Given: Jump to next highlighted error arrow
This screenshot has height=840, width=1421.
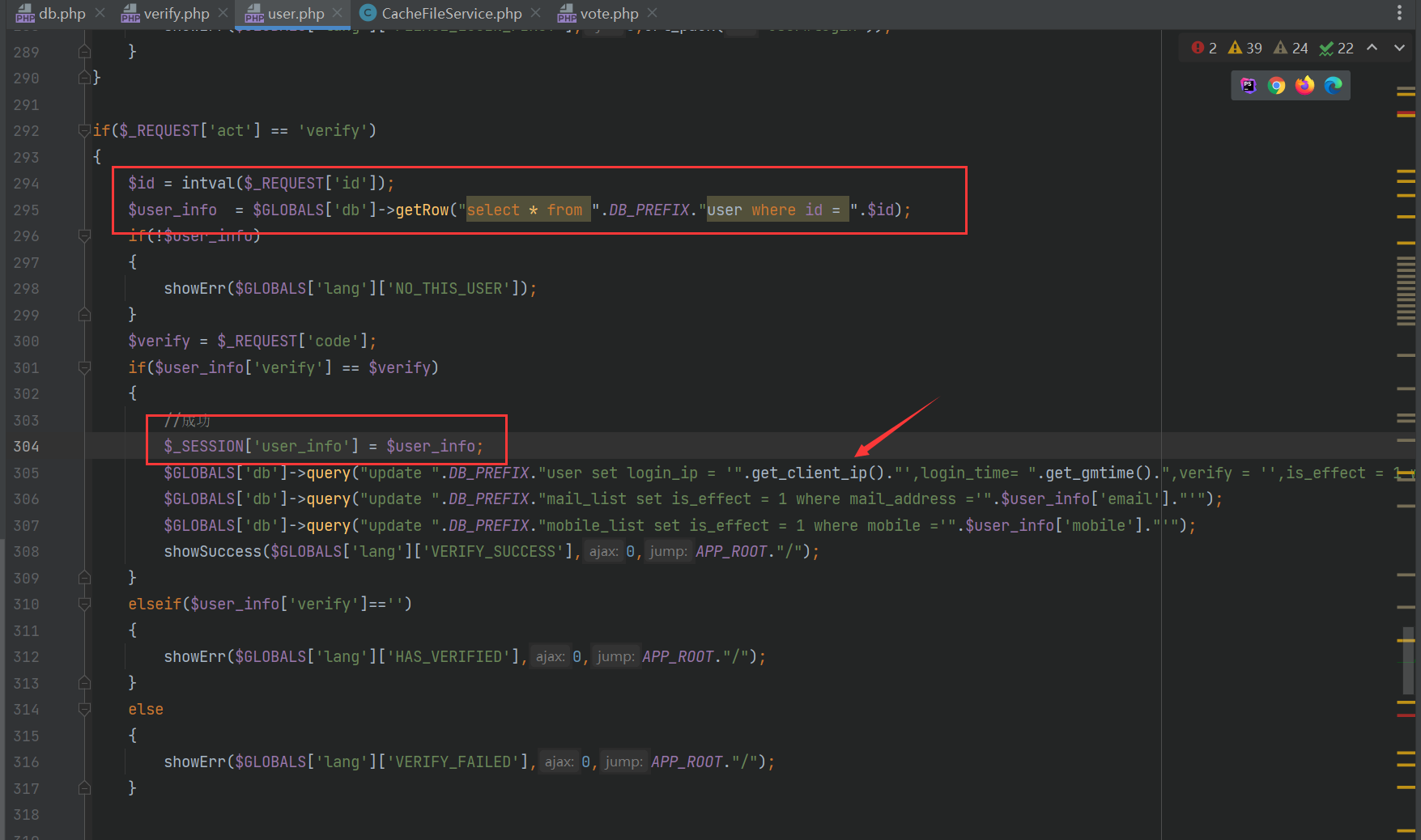Looking at the screenshot, I should click(1399, 48).
